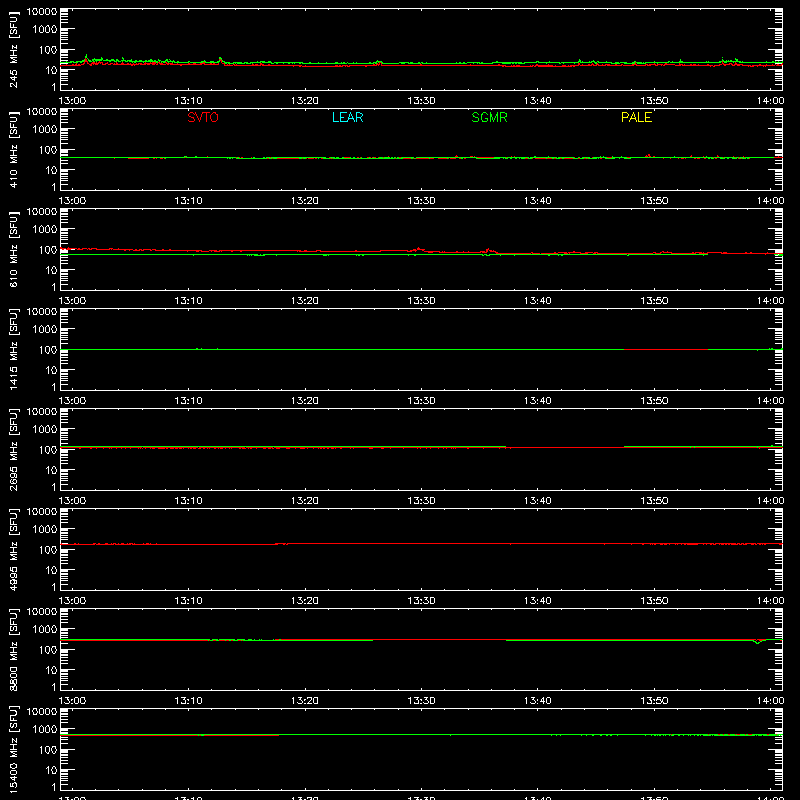Click the 10000 y-axis value of the 15400 MHz panel

(x=42, y=712)
